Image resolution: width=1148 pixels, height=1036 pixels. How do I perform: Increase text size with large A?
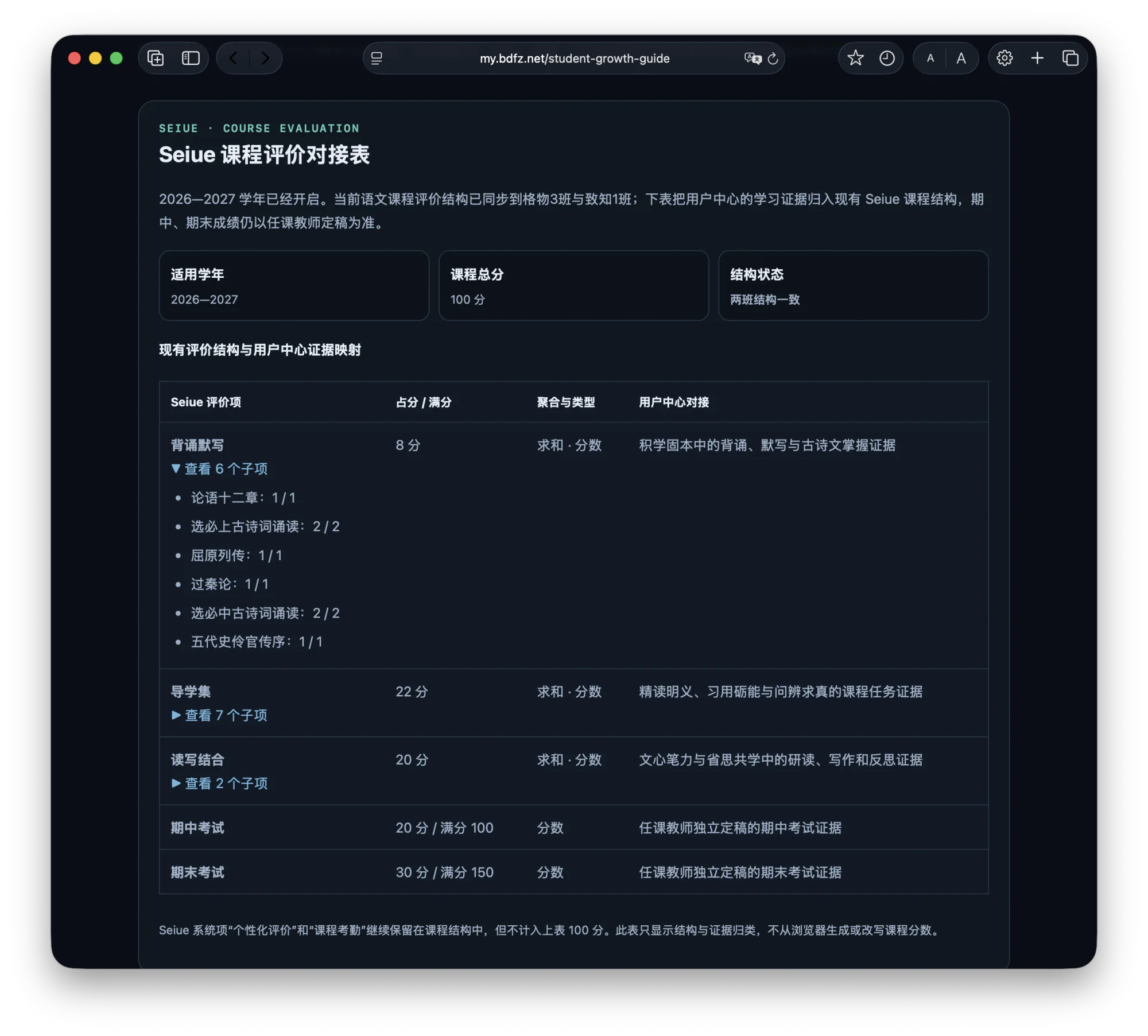coord(961,58)
